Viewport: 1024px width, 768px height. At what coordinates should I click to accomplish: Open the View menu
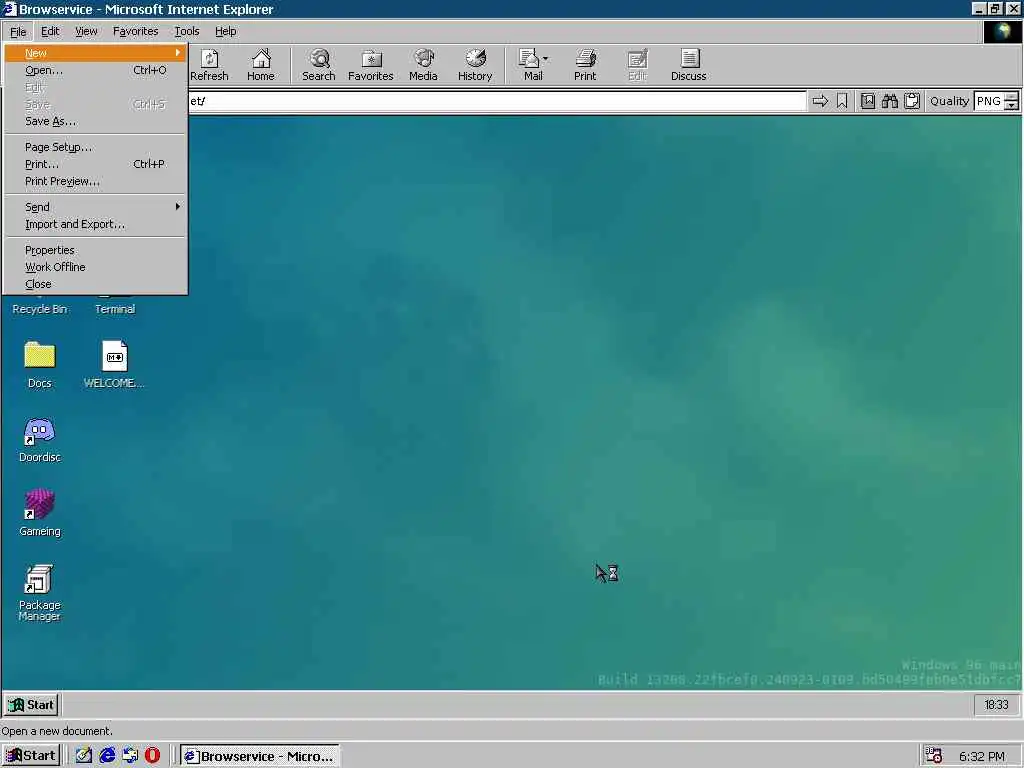[86, 31]
